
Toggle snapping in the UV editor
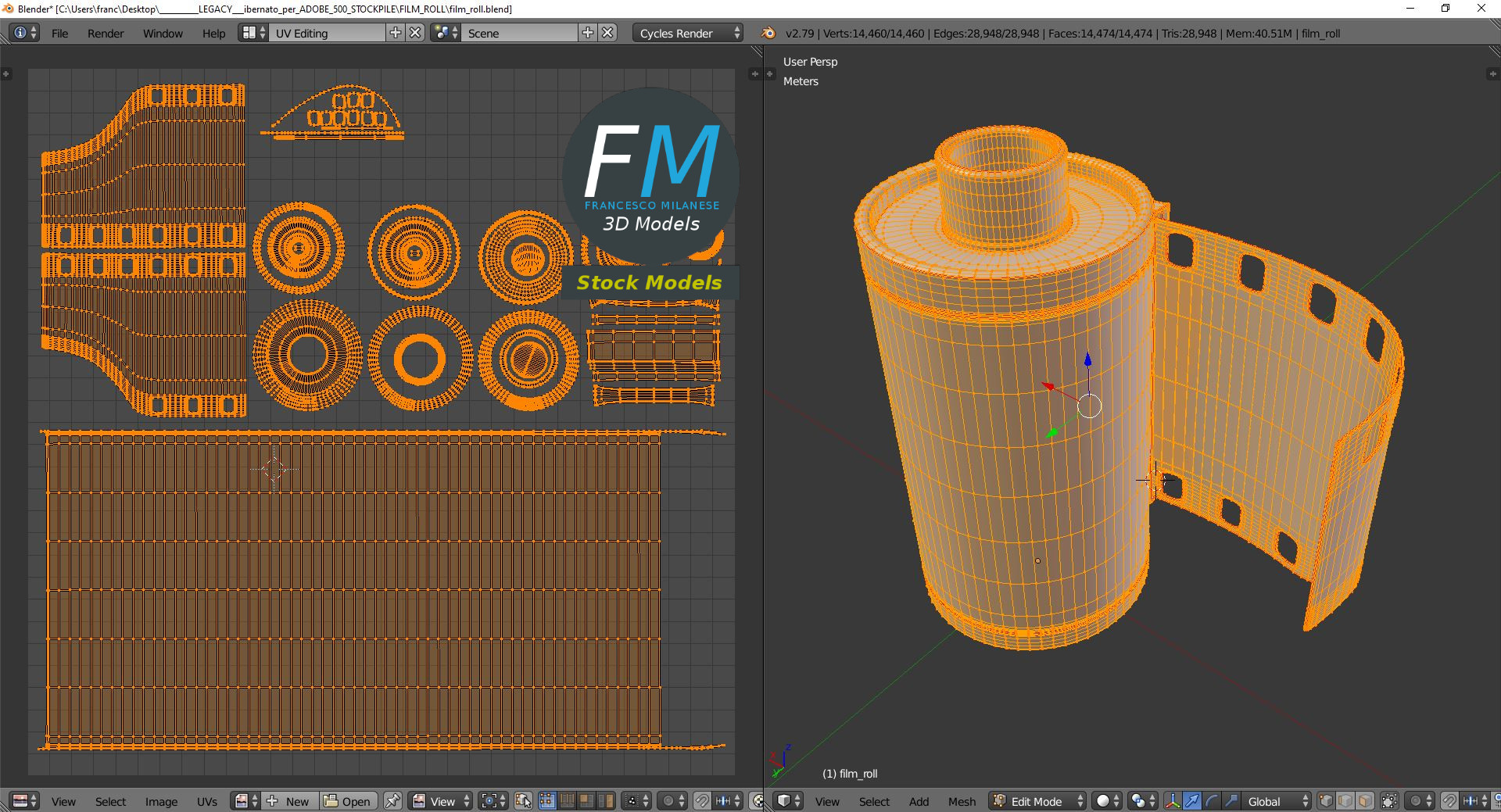click(702, 801)
